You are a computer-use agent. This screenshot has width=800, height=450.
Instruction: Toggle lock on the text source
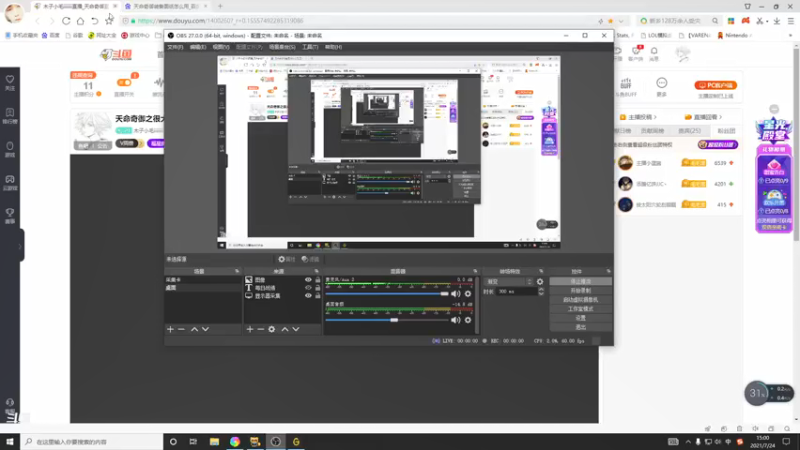tap(317, 288)
